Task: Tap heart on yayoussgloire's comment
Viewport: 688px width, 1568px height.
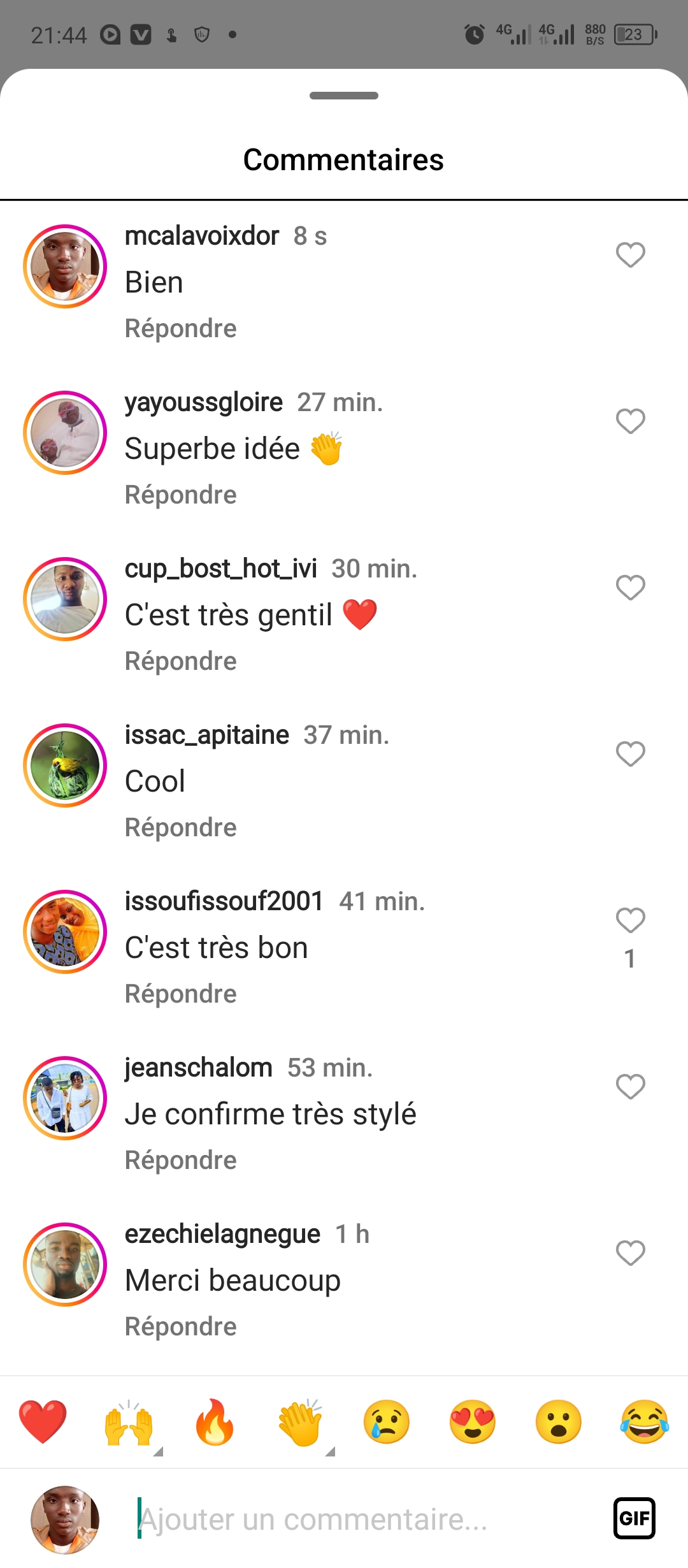Action: click(x=631, y=421)
